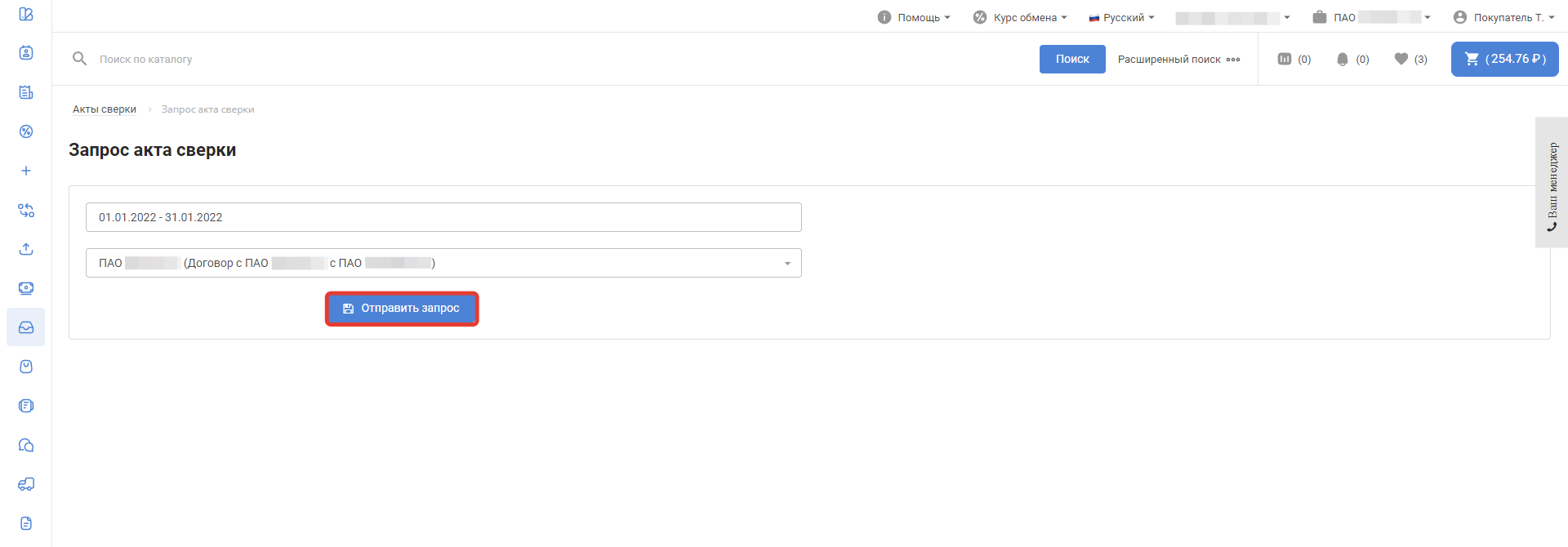Click the money banknote sidebar icon
The width and height of the screenshot is (1568, 547).
pyautogui.click(x=26, y=288)
